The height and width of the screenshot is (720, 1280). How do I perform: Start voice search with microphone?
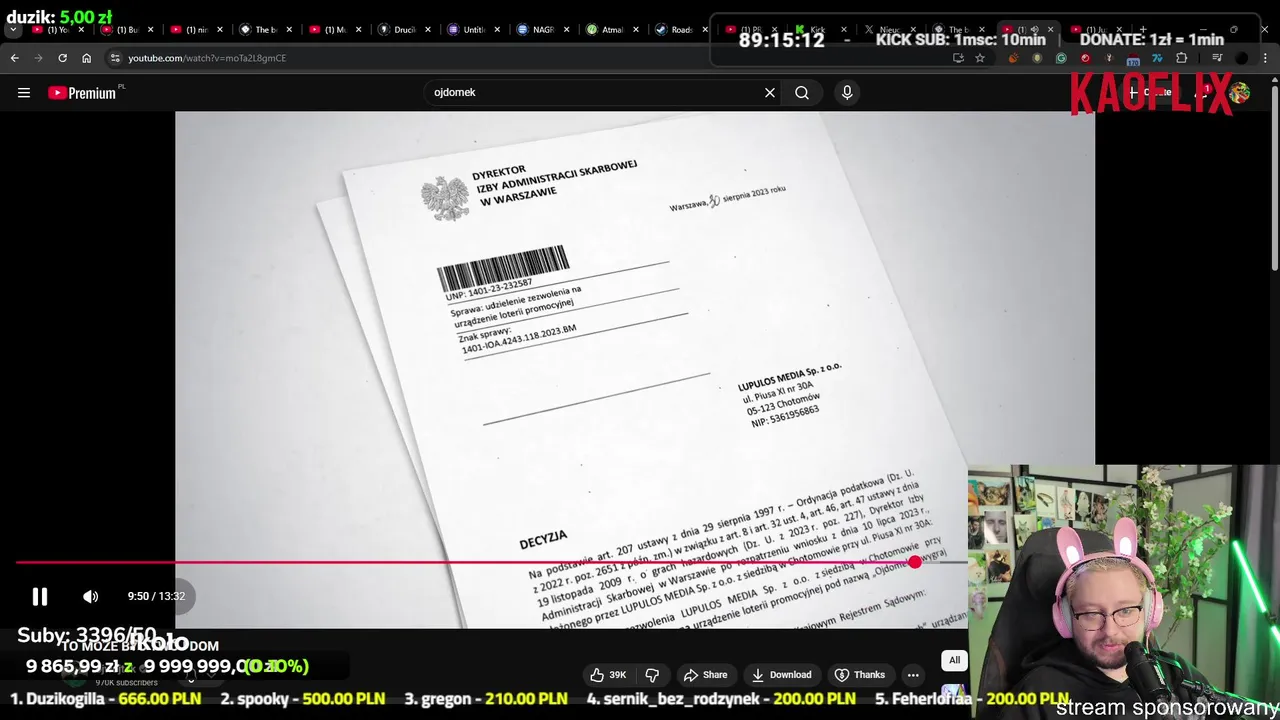tap(847, 92)
